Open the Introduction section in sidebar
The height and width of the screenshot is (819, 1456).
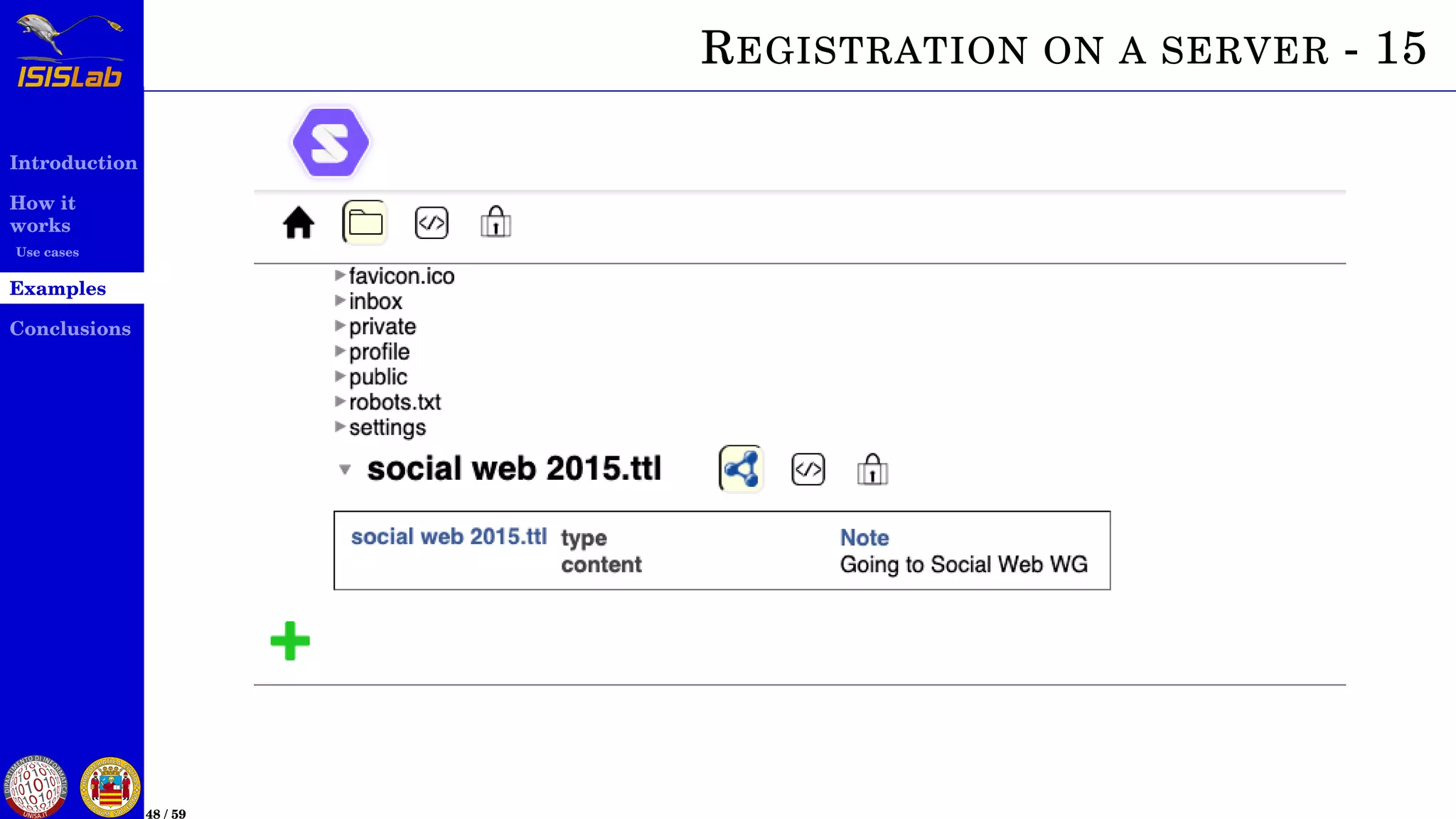point(73,163)
